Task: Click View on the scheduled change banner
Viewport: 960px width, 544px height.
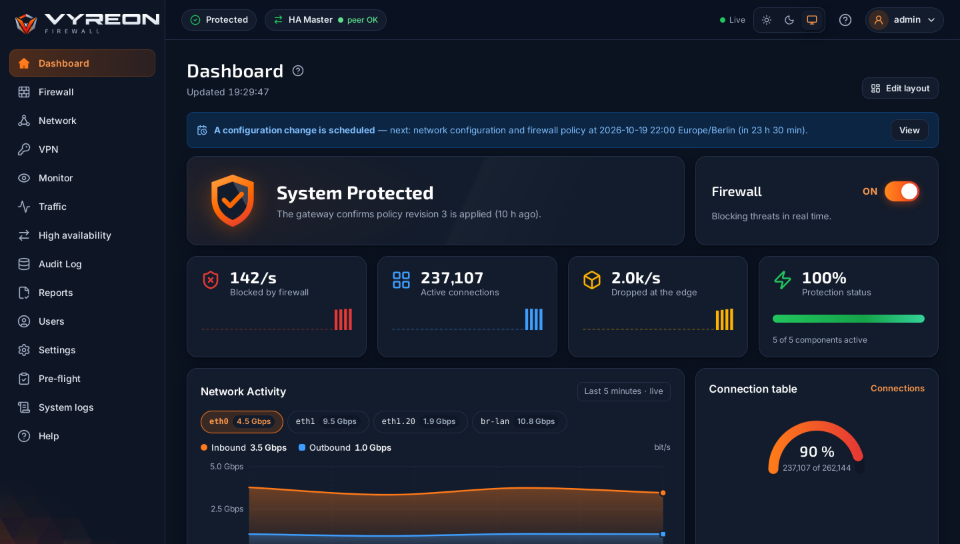Action: (909, 130)
